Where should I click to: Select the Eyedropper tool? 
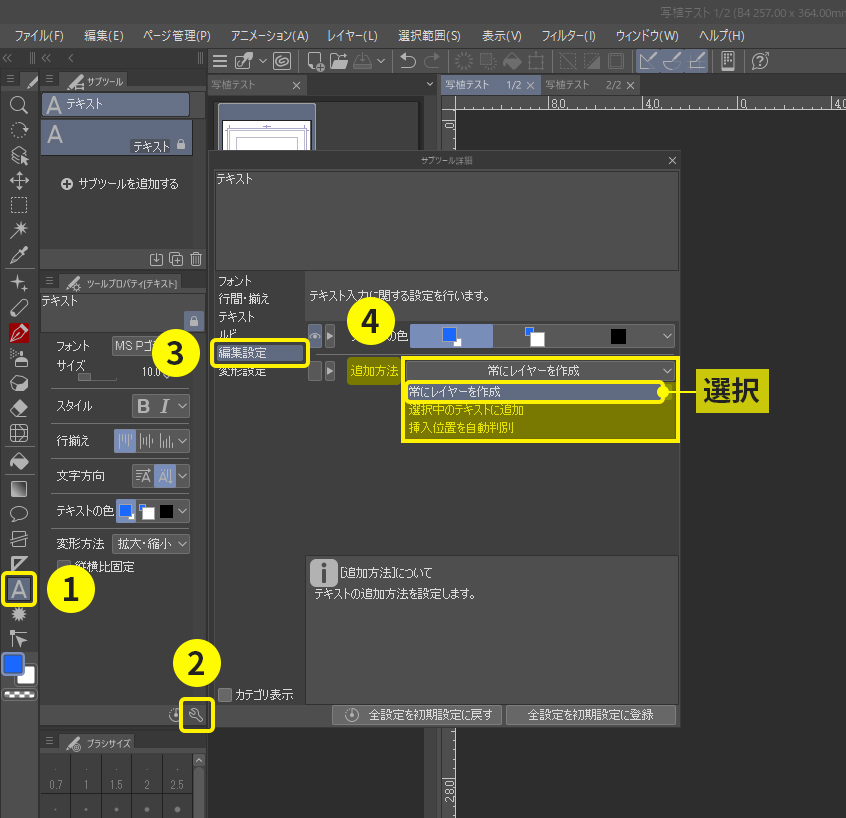[18, 255]
